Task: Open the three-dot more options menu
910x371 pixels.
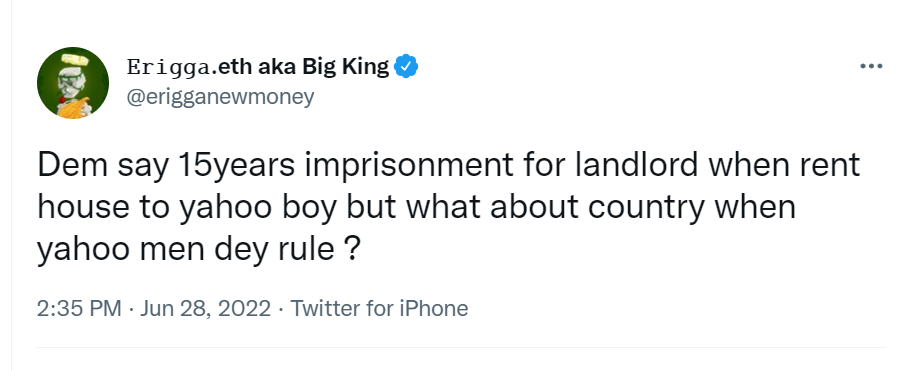Action: click(871, 67)
